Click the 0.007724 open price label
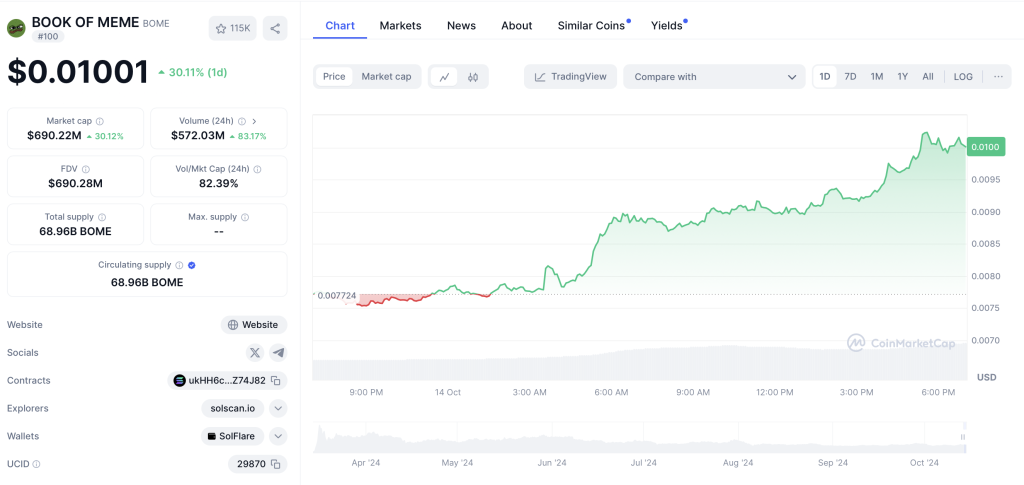 point(336,296)
